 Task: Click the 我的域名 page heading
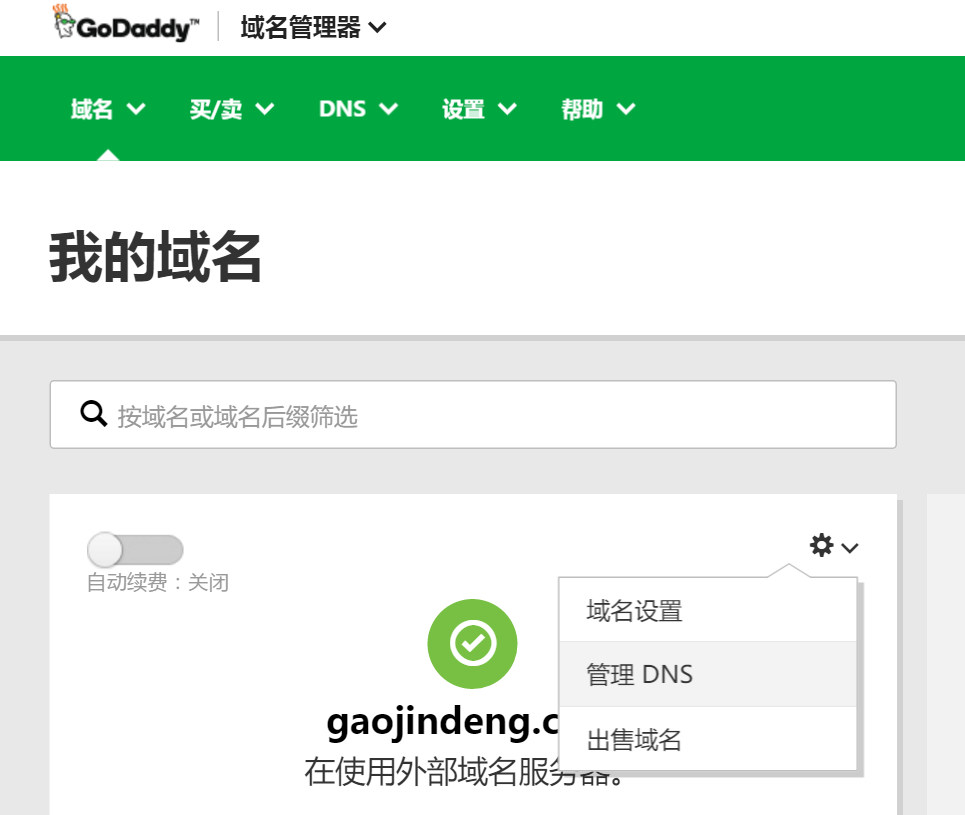pos(155,257)
